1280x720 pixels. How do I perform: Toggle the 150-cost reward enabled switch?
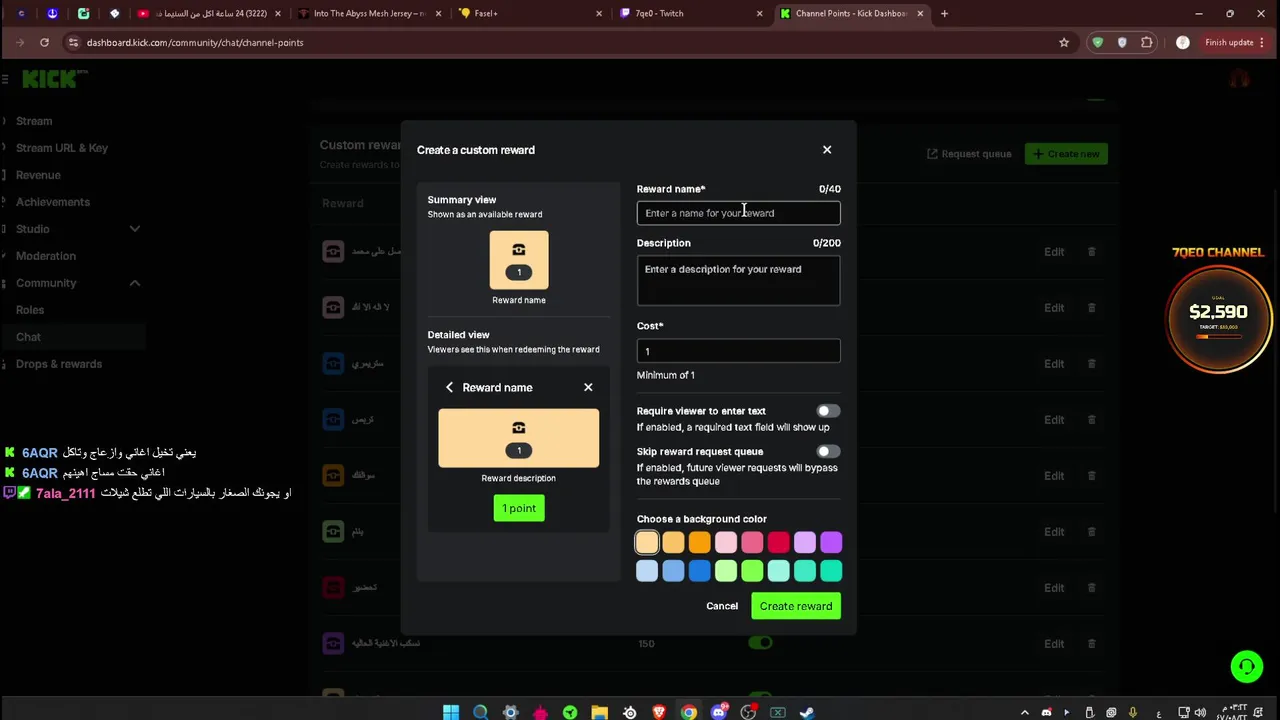[x=761, y=643]
